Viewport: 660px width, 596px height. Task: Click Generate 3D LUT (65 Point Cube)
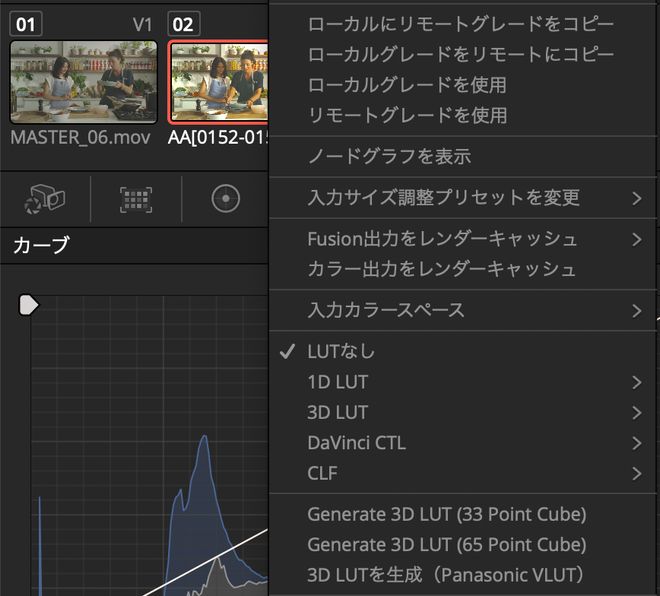(447, 545)
